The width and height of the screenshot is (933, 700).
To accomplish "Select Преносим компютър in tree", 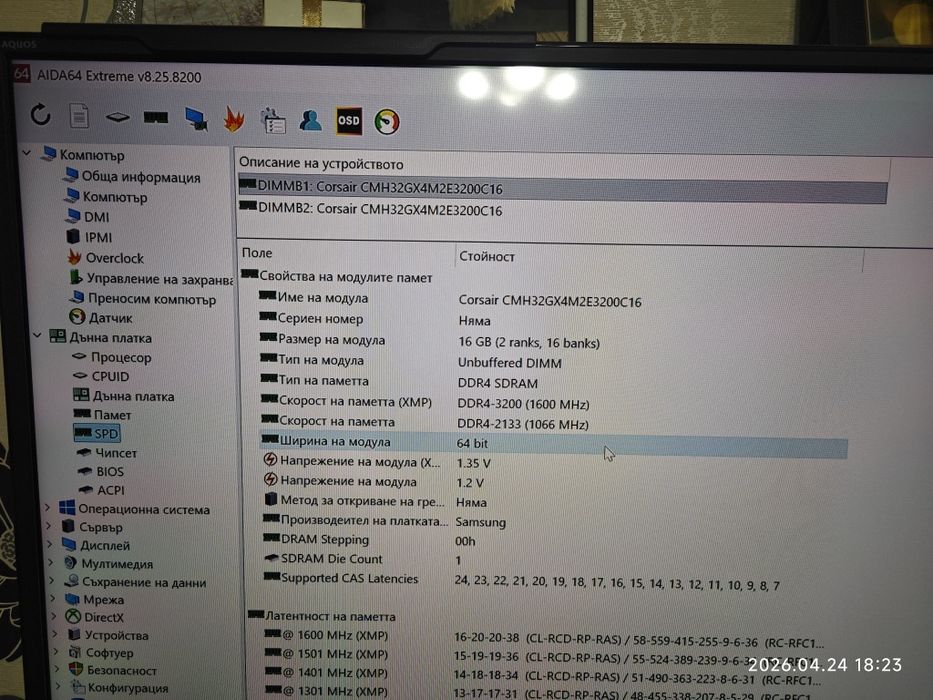I will 143,298.
